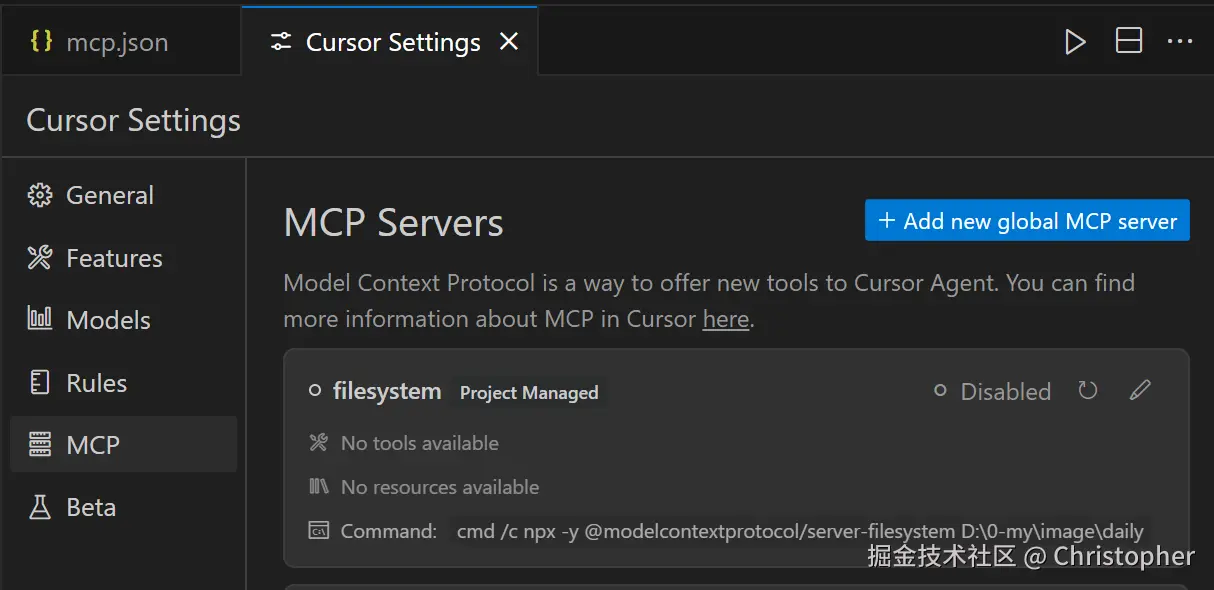
Task: Click the Run play icon in the editor toolbar
Action: [1075, 42]
